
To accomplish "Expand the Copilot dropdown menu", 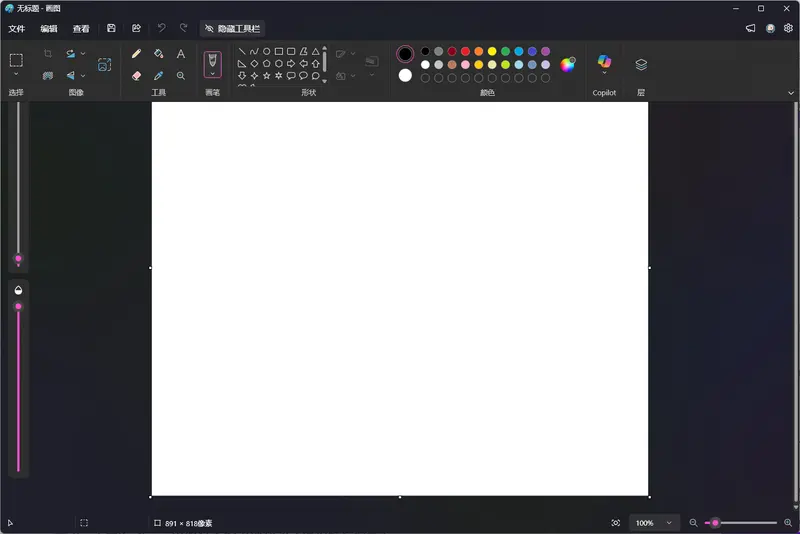I will coord(604,73).
